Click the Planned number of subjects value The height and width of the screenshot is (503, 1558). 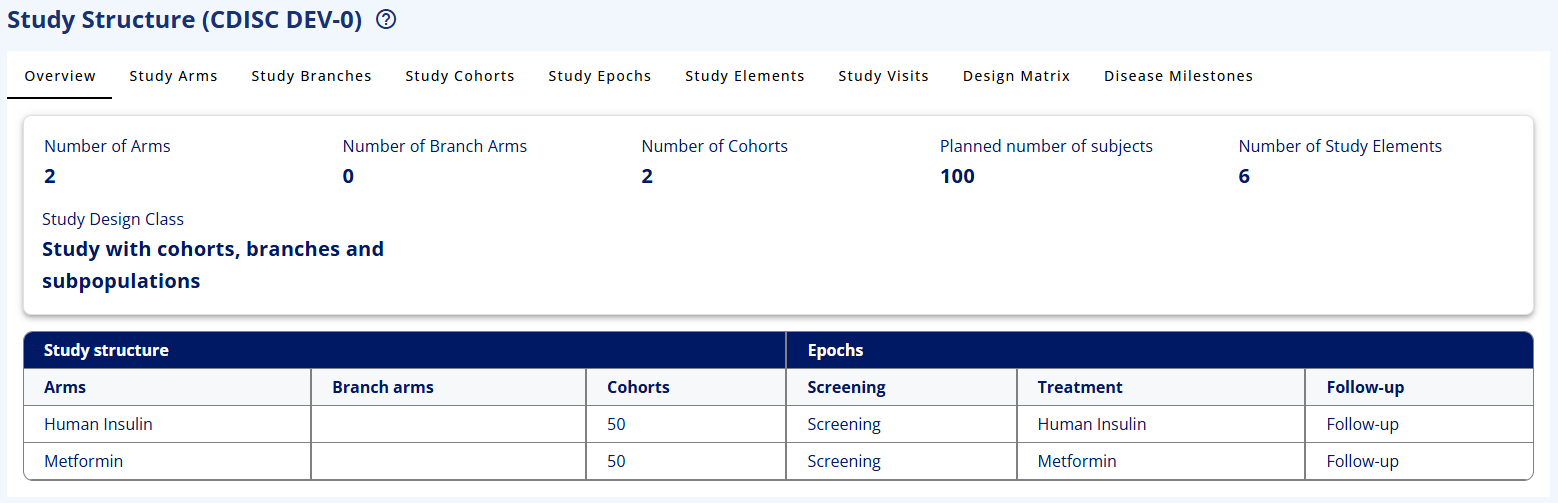pyautogui.click(x=957, y=177)
